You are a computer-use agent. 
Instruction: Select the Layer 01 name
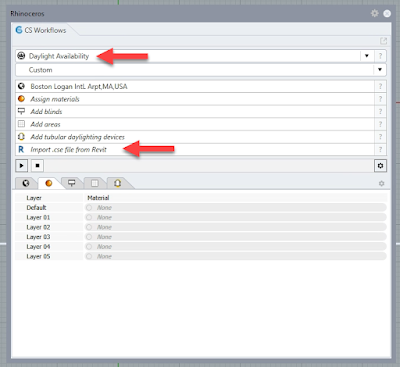(x=38, y=217)
